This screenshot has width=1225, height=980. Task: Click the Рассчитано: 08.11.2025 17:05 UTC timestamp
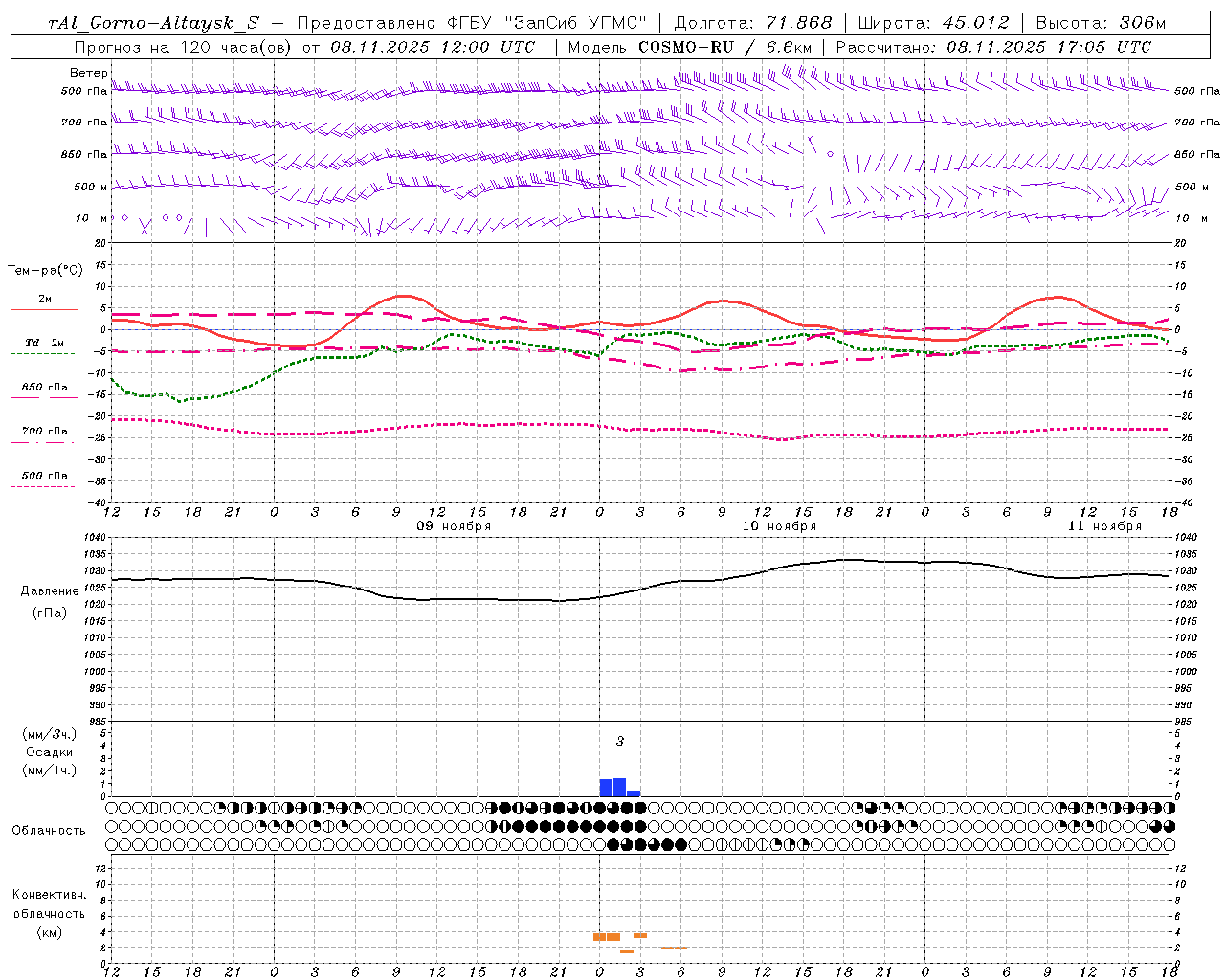pos(993,47)
